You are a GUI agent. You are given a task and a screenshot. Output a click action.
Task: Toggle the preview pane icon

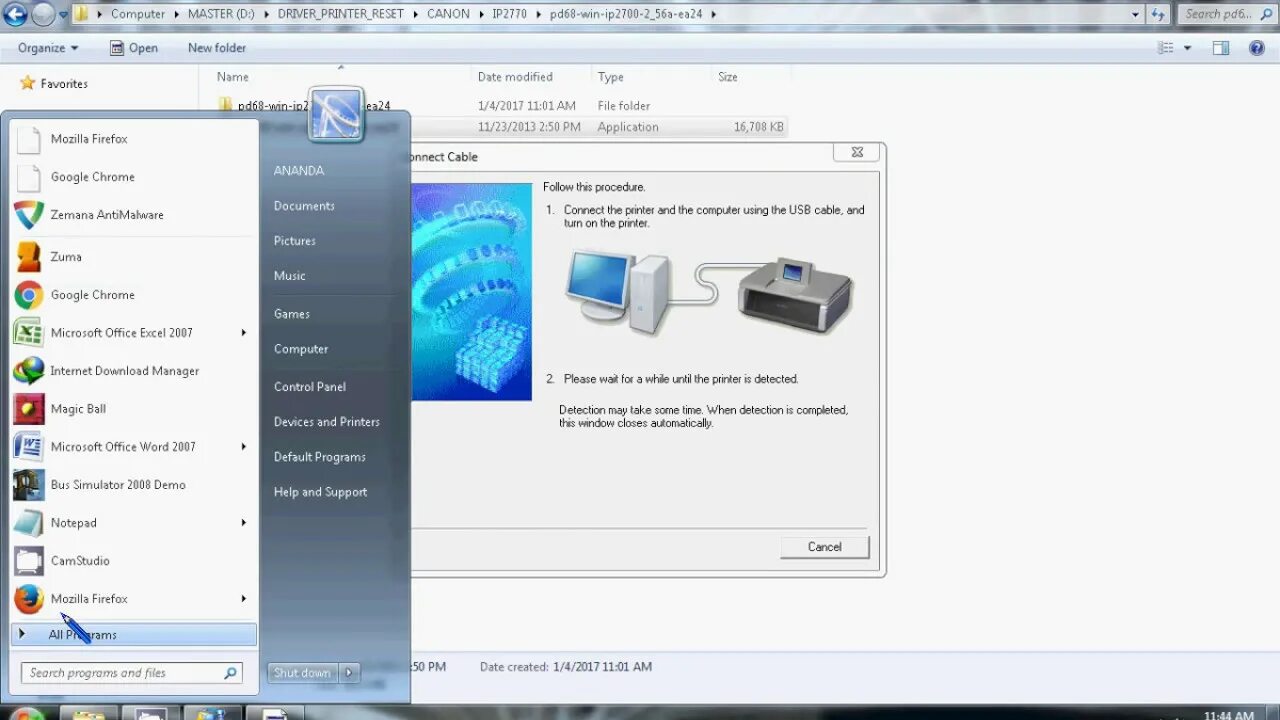pyautogui.click(x=1221, y=48)
